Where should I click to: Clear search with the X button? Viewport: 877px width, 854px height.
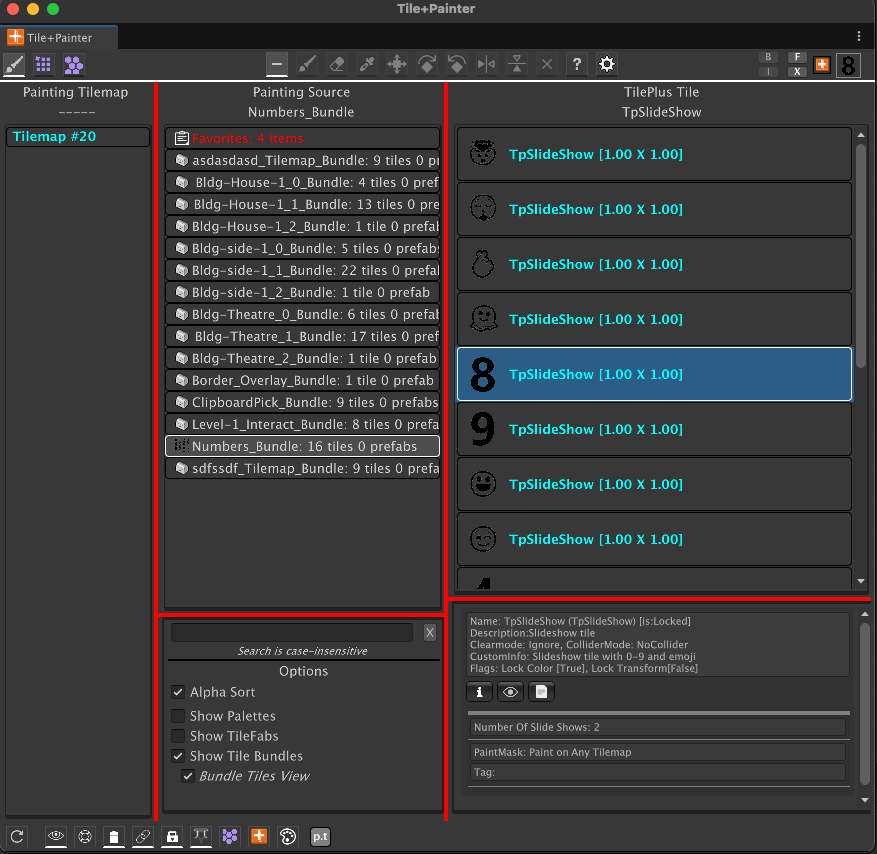point(430,633)
